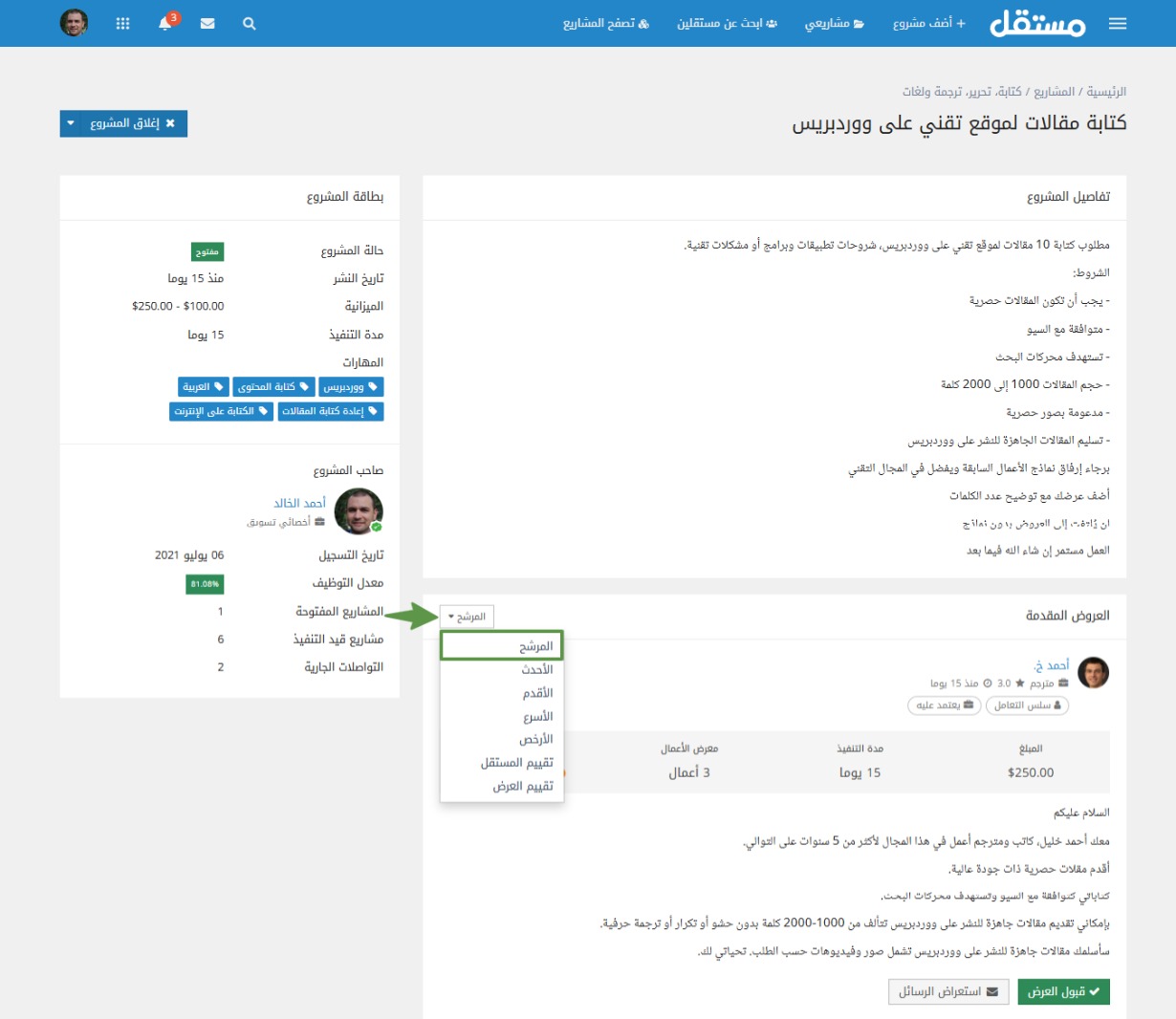Click the الرئيسية breadcrumb link
The width and height of the screenshot is (1176, 1019).
(x=1106, y=92)
